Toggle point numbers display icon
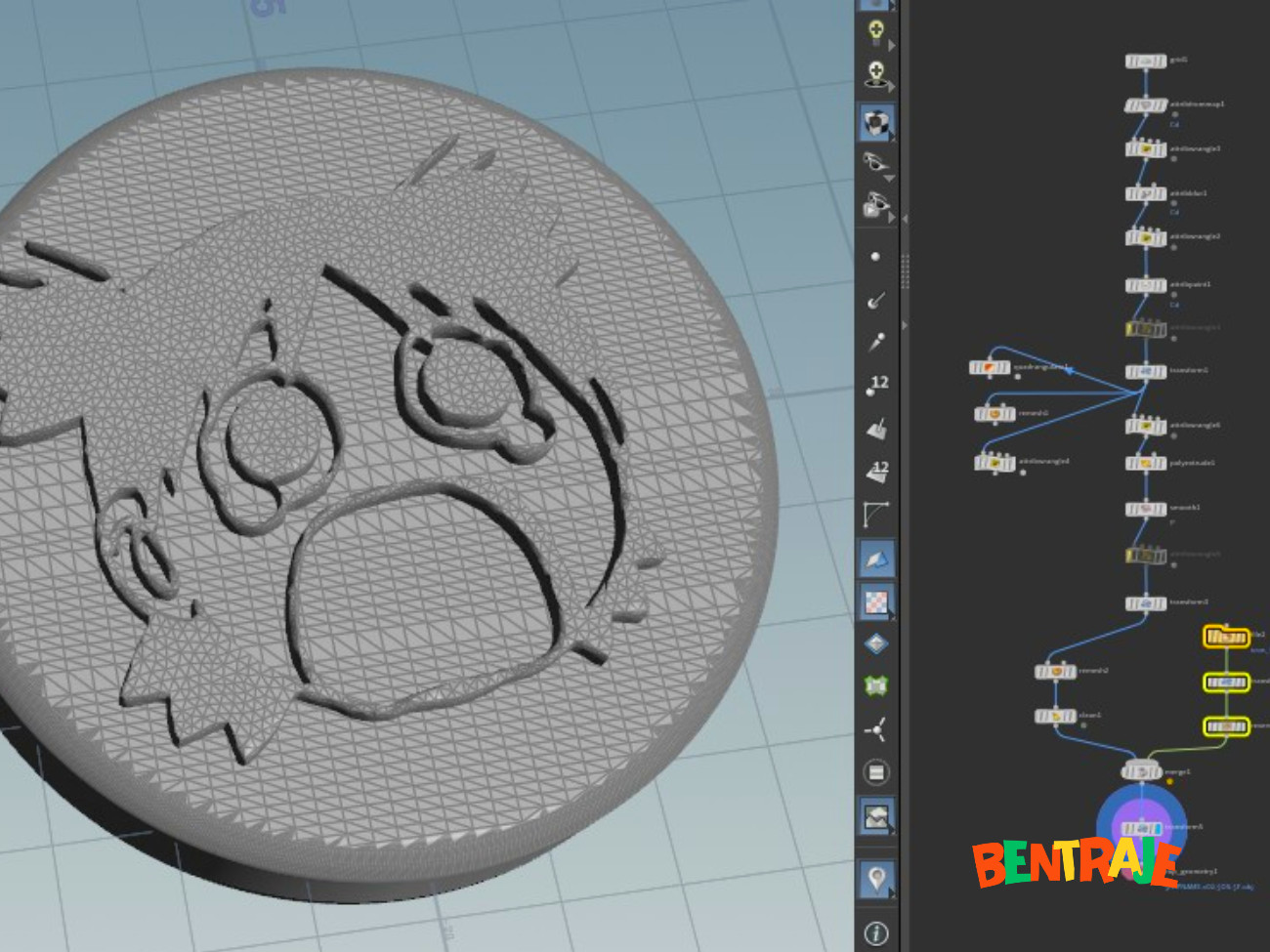The width and height of the screenshot is (1270, 952). (876, 385)
